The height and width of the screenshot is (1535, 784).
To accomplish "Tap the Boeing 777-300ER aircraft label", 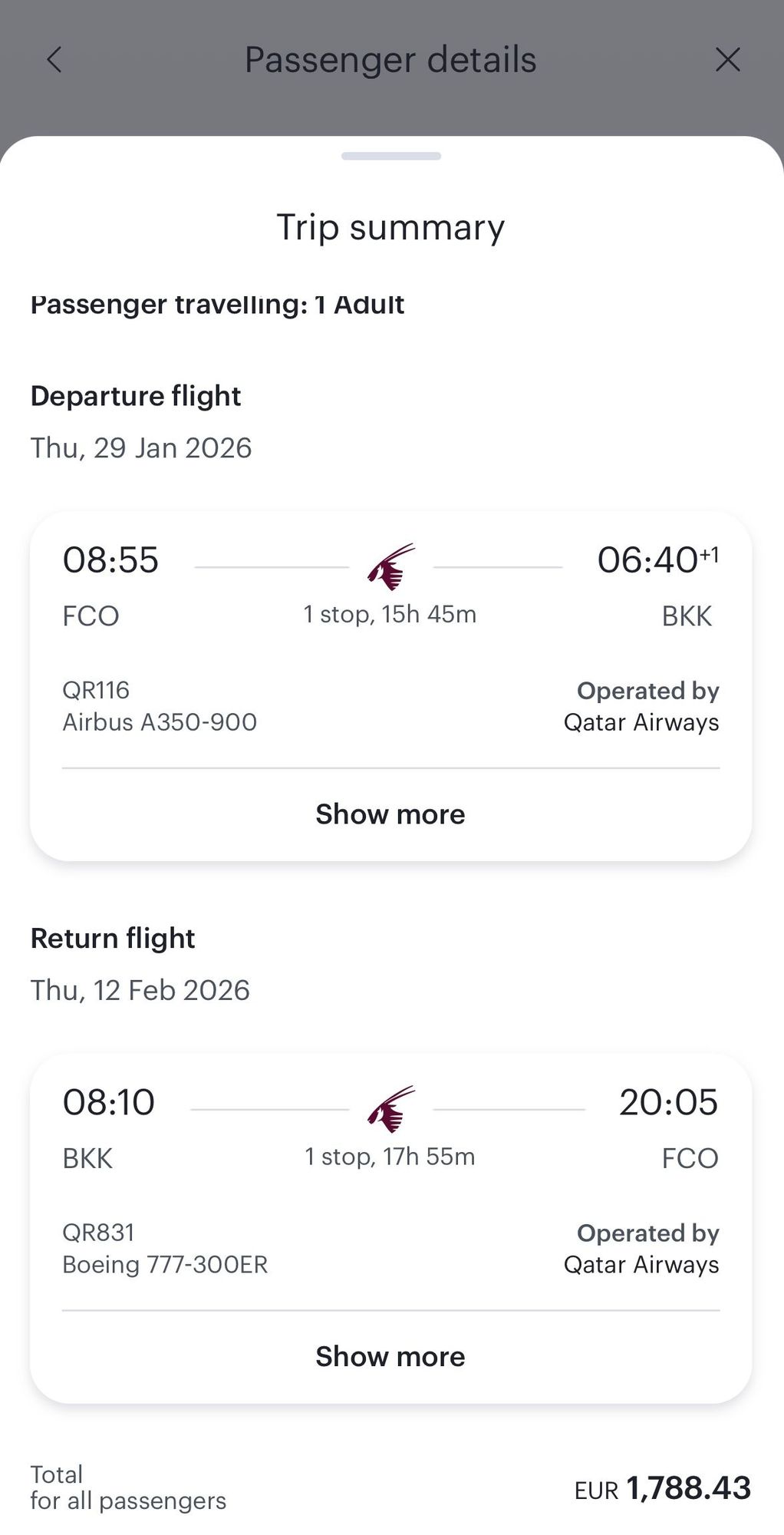I will 165,1264.
